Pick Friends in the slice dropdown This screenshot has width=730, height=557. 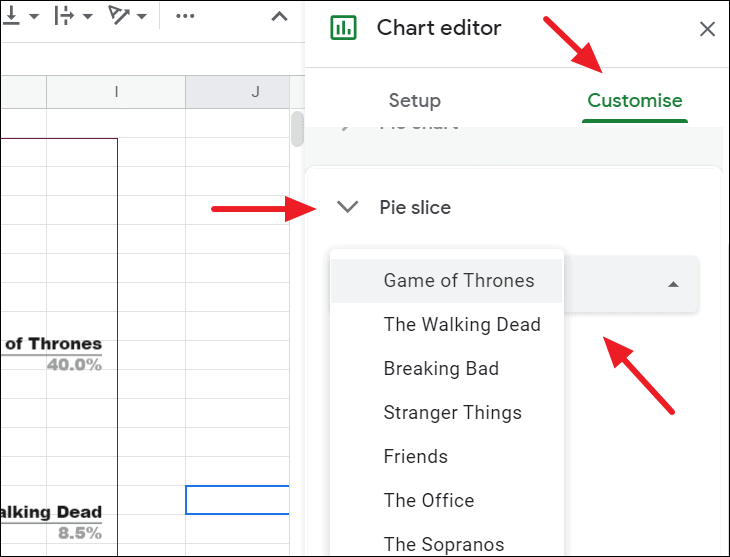446,456
